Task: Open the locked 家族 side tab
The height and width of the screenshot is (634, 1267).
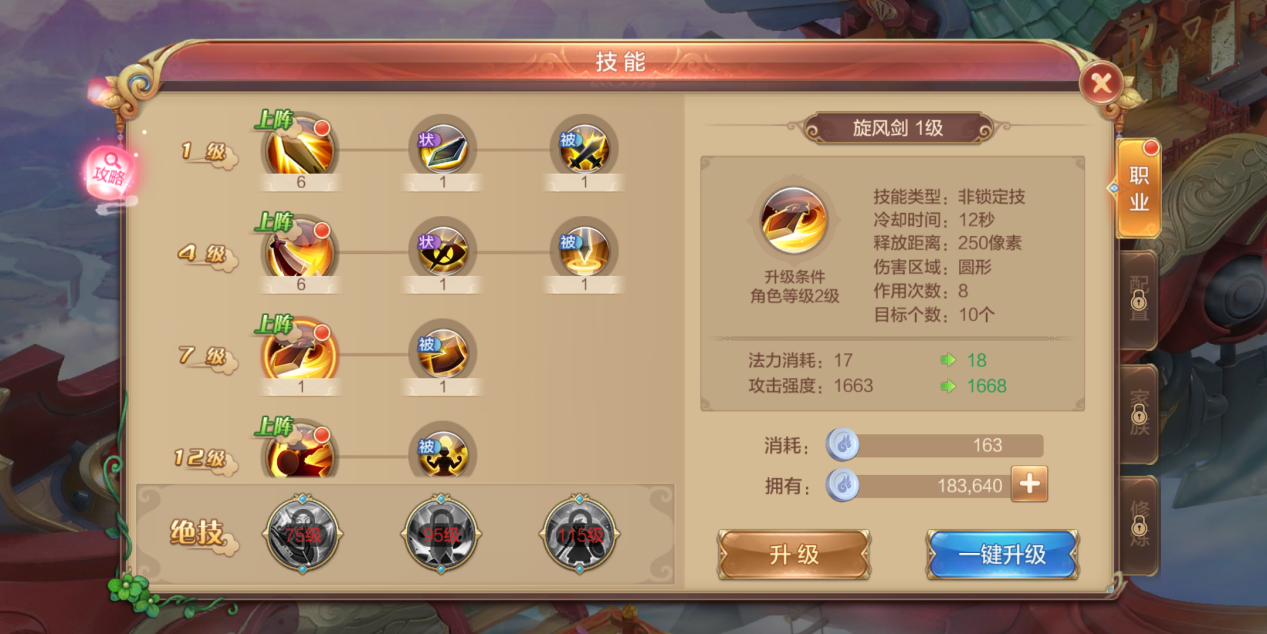Action: click(x=1139, y=413)
